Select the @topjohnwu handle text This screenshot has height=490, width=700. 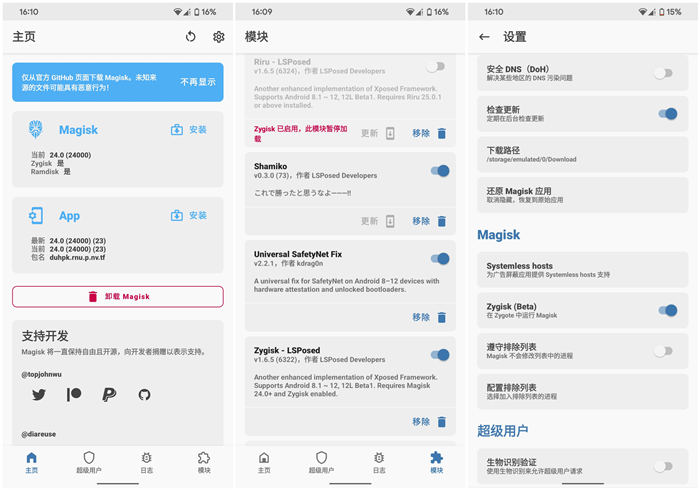tap(42, 374)
